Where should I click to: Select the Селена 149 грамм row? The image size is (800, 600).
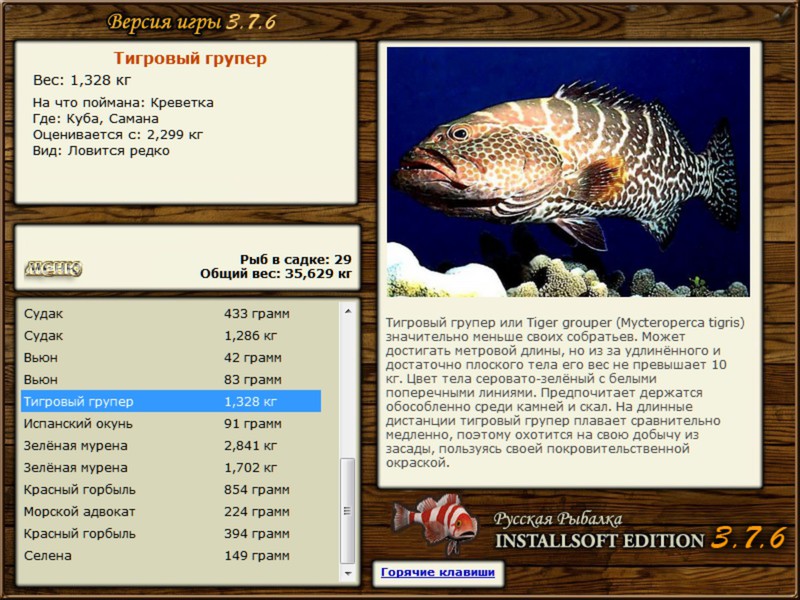coord(171,555)
